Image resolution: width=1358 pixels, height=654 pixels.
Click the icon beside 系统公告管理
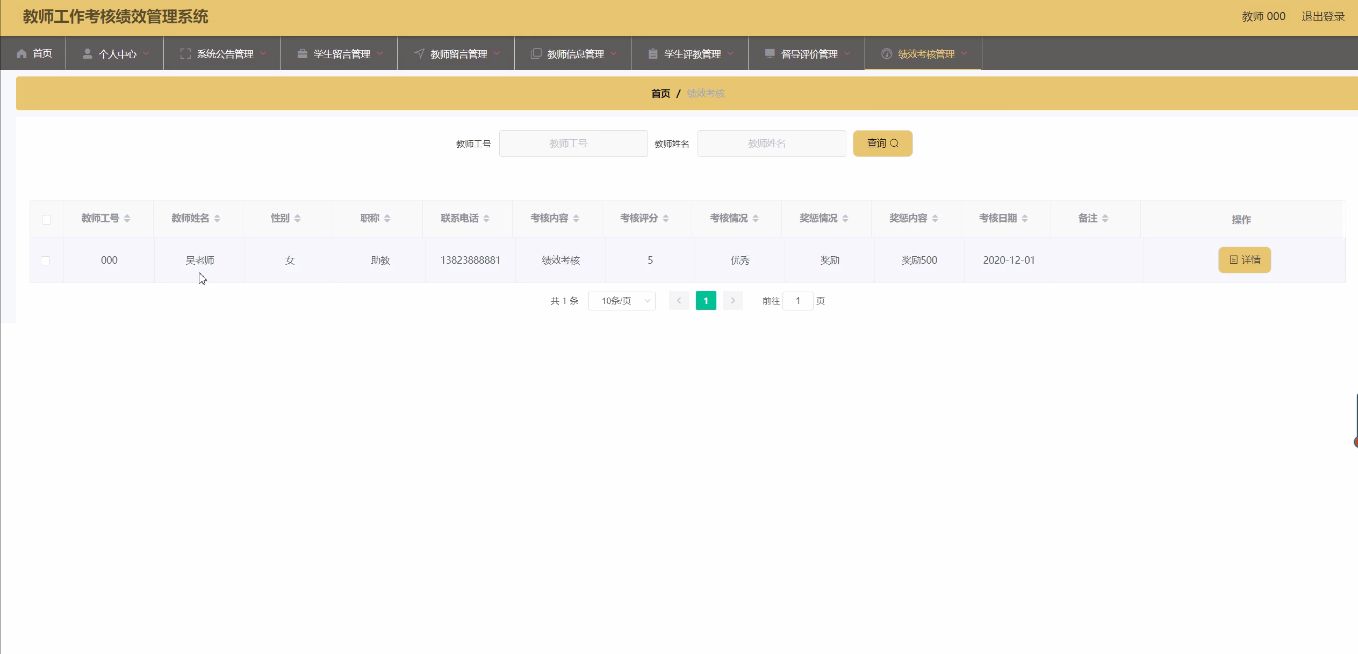185,54
